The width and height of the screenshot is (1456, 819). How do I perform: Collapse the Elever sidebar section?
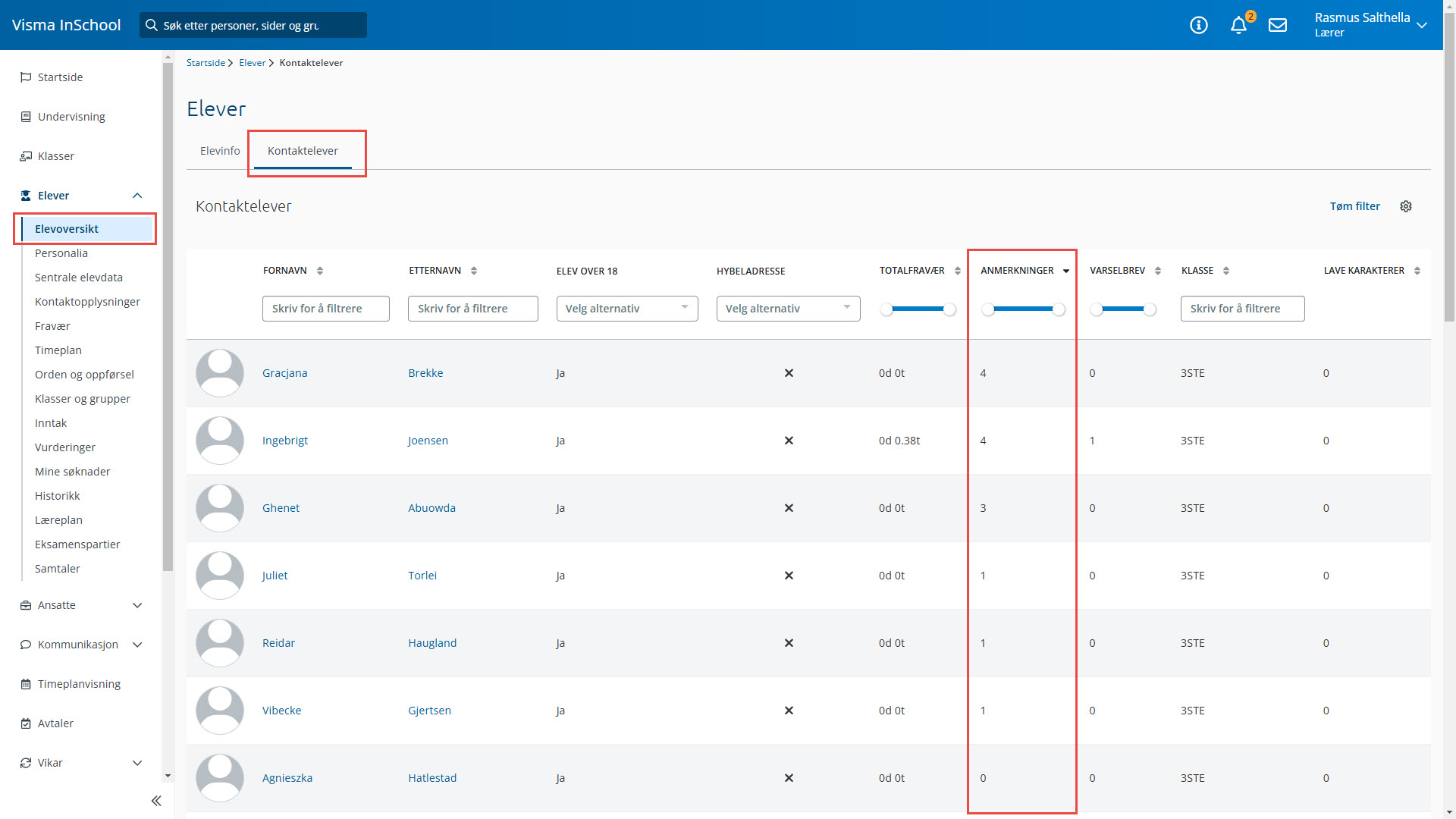(x=137, y=196)
